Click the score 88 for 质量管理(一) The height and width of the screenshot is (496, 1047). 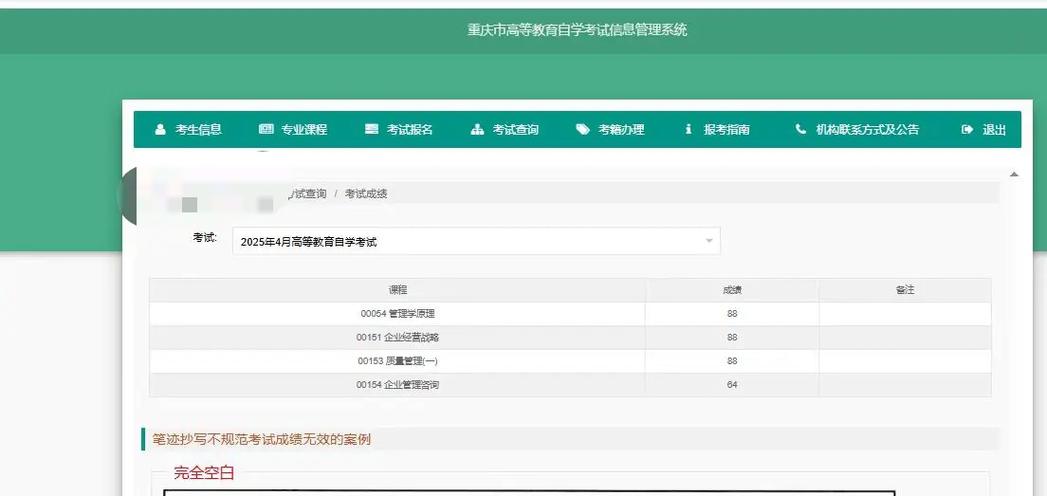(732, 361)
